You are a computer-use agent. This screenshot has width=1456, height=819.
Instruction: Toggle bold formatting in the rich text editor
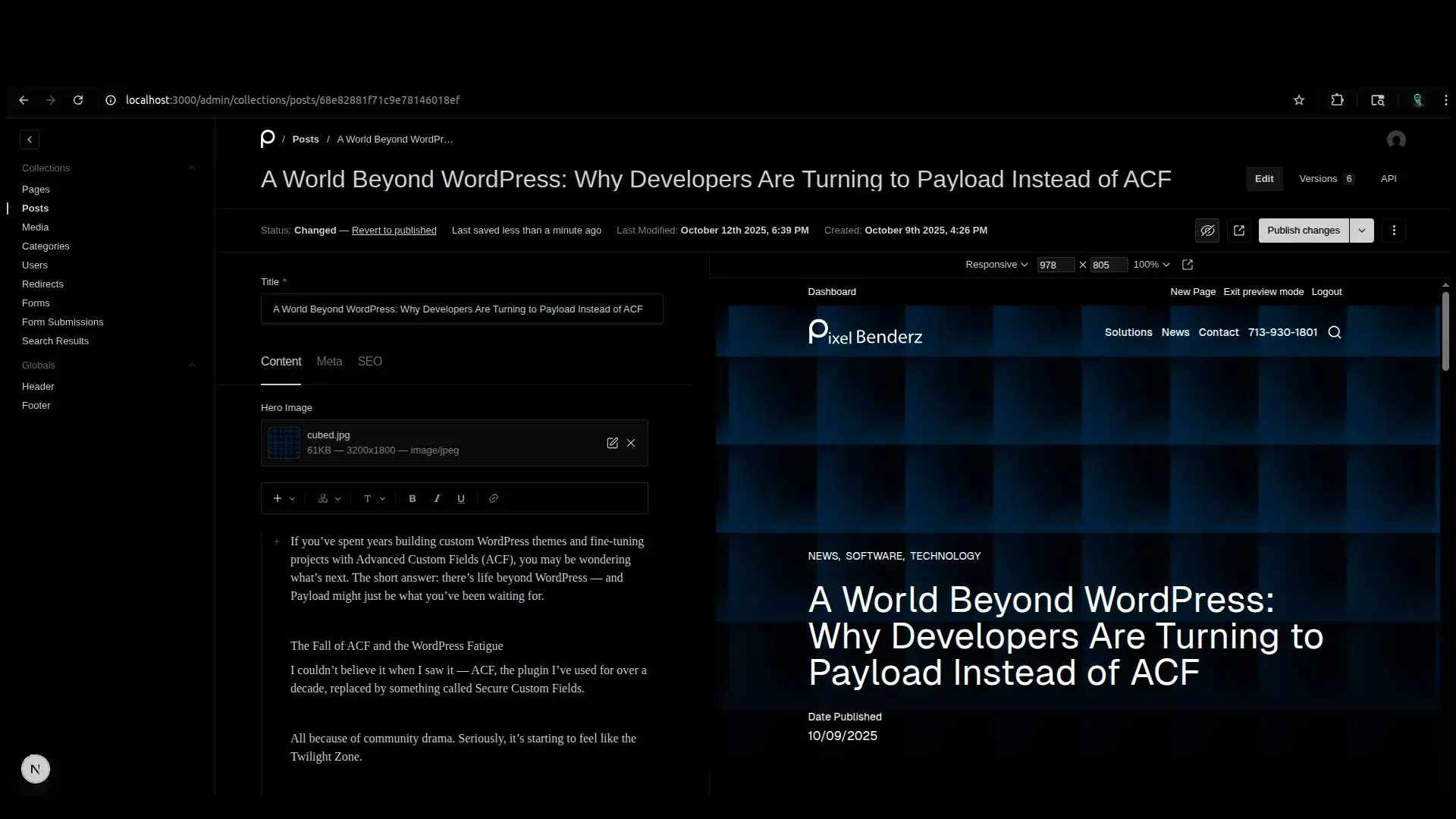point(412,498)
